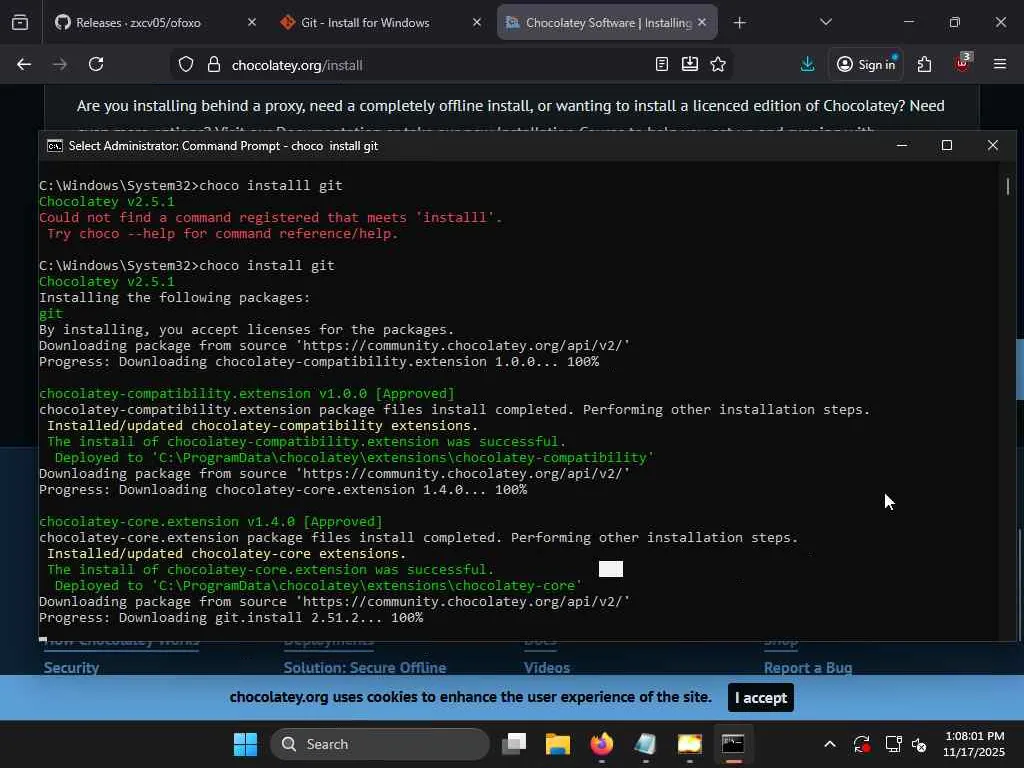
Task: Click "chocolatey-compatibility.extension v1.0.0 [Approved]" text
Action: [246, 394]
